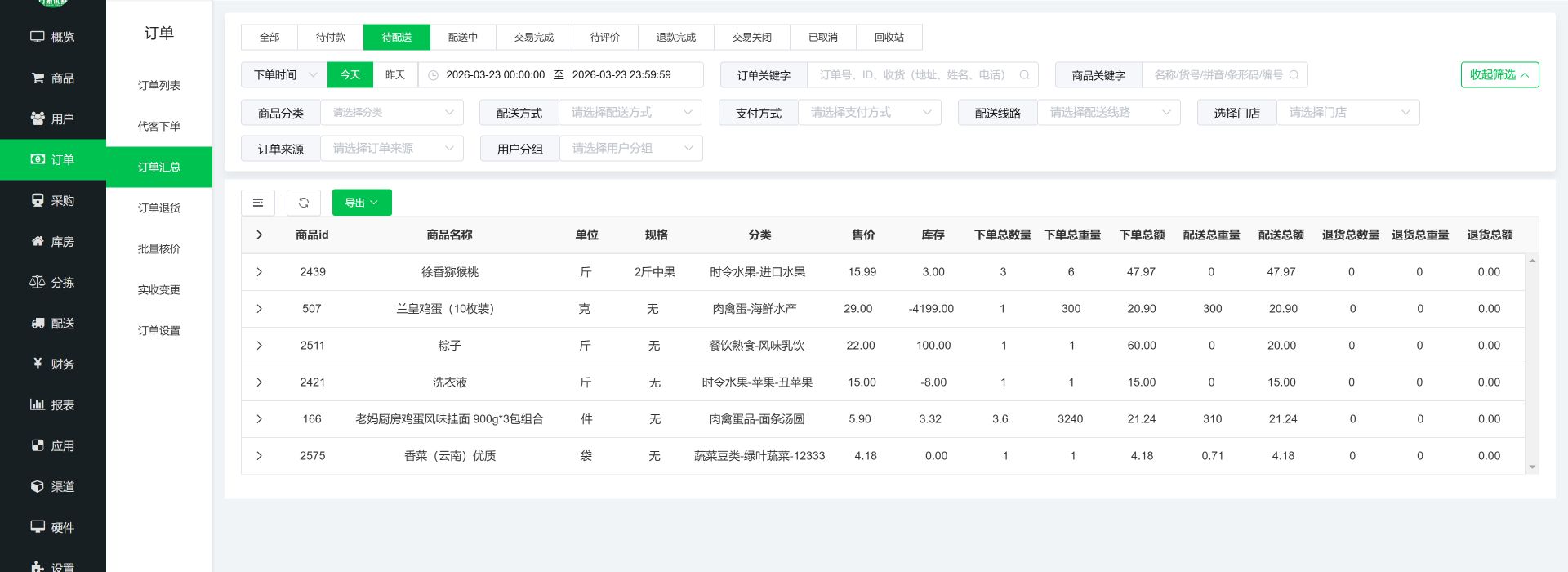1568x572 pixels.
Task: Open the 用户分组 select dropdown
Action: click(x=631, y=148)
